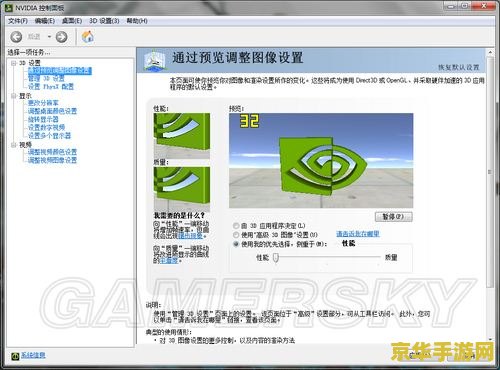Click the page header 3D image icon
Image resolution: width=500 pixels, height=370 pixels.
tap(154, 61)
